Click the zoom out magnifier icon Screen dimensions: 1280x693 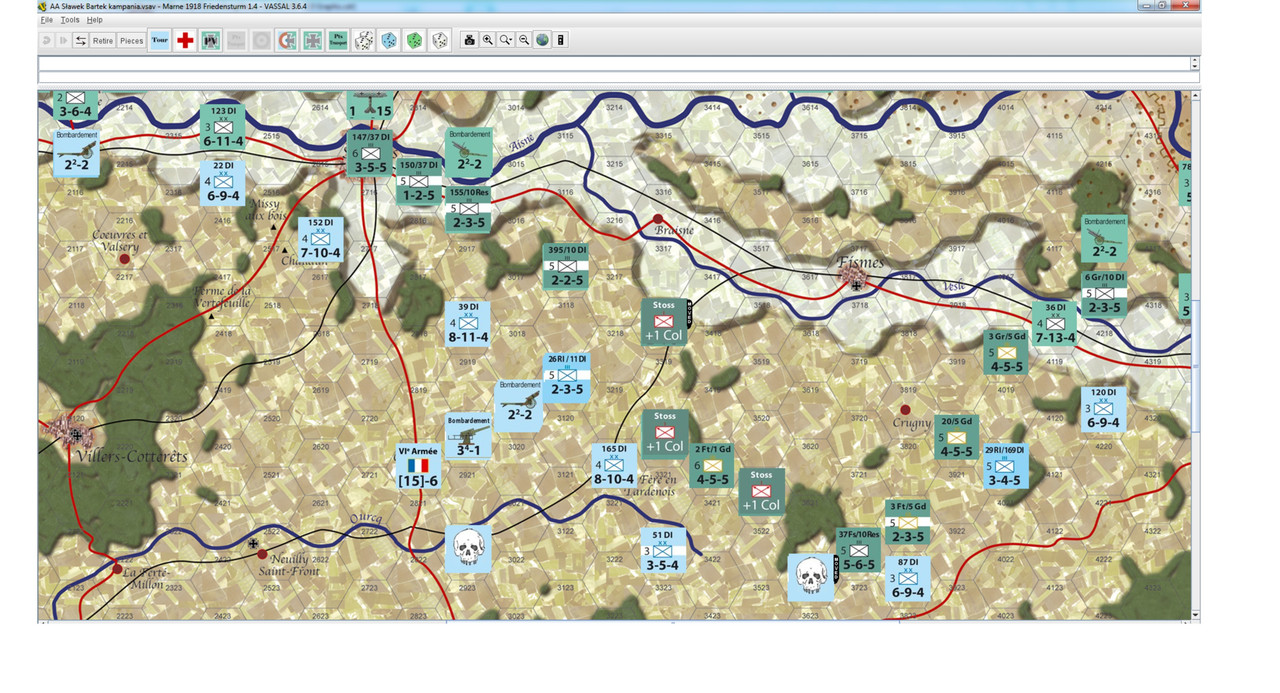(524, 40)
